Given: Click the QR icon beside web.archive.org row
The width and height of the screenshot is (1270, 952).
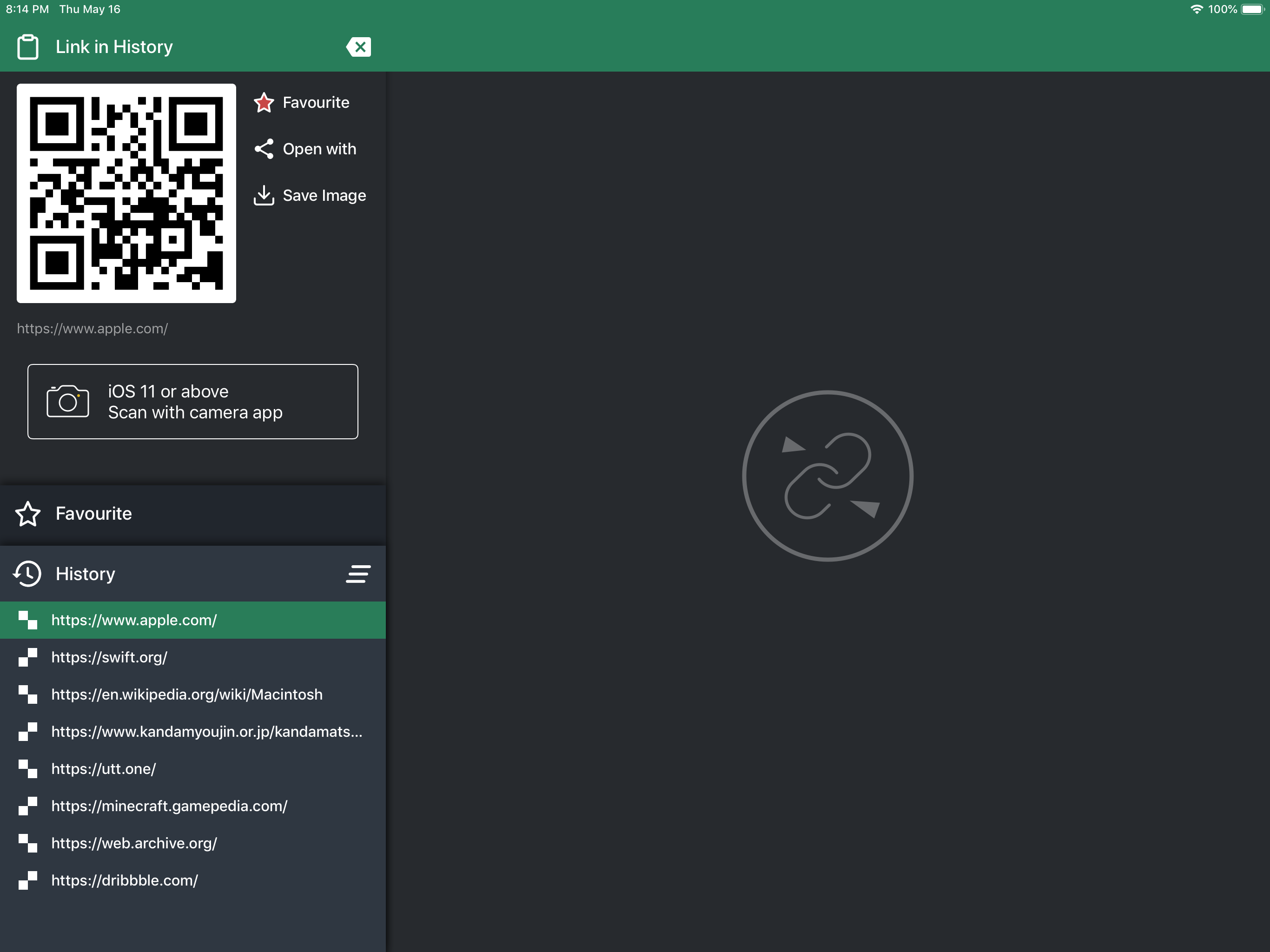Looking at the screenshot, I should click(27, 844).
